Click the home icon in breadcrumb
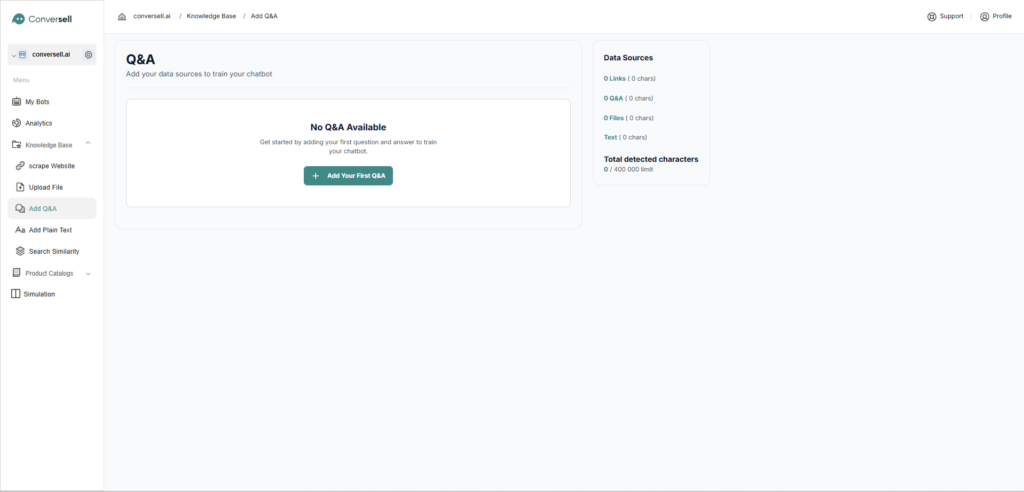The width and height of the screenshot is (1024, 492). [122, 16]
